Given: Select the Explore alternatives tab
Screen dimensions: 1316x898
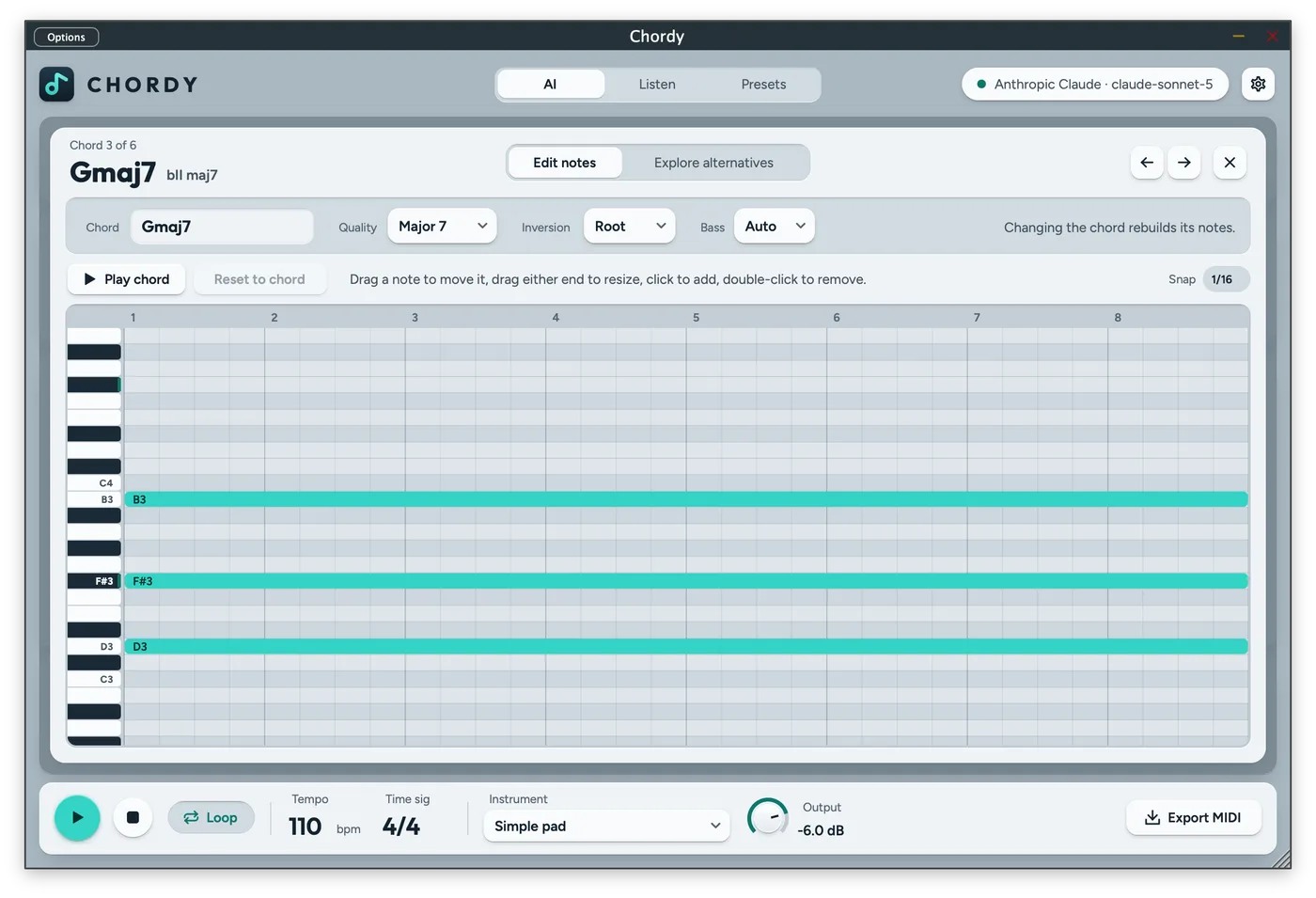Looking at the screenshot, I should click(x=713, y=163).
